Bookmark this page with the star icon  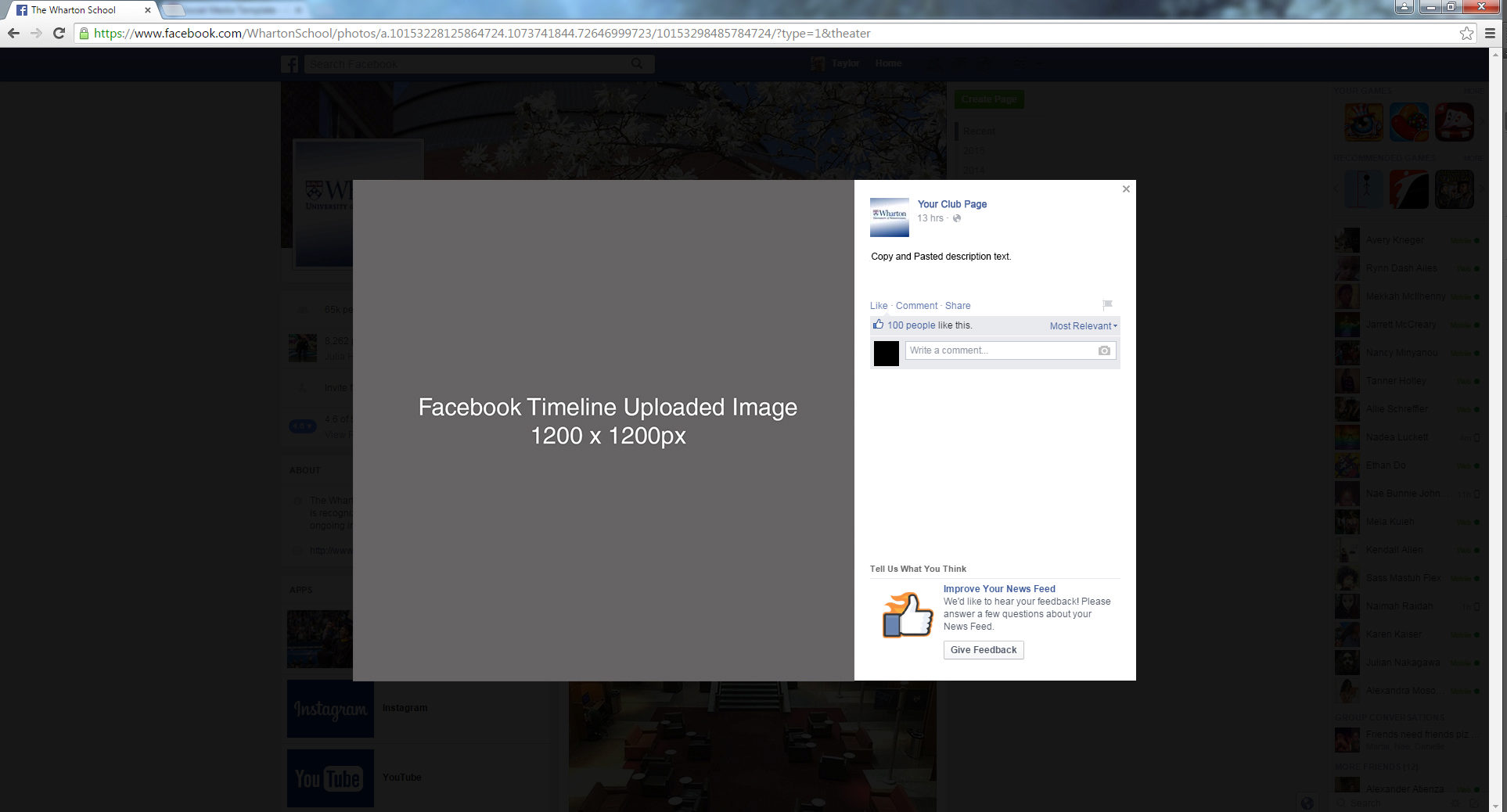click(x=1466, y=33)
